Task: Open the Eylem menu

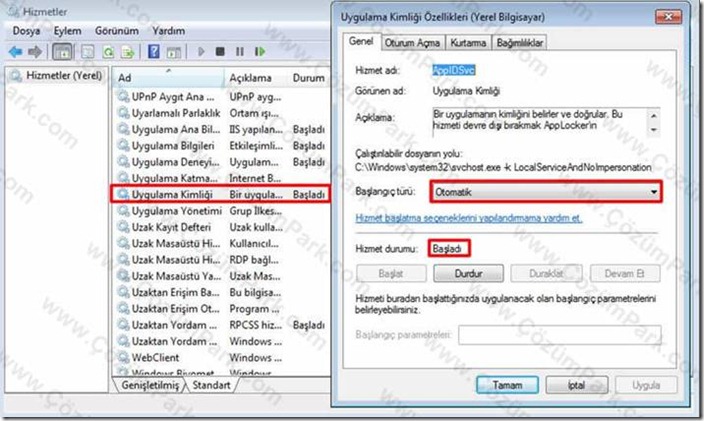Action: pos(67,31)
